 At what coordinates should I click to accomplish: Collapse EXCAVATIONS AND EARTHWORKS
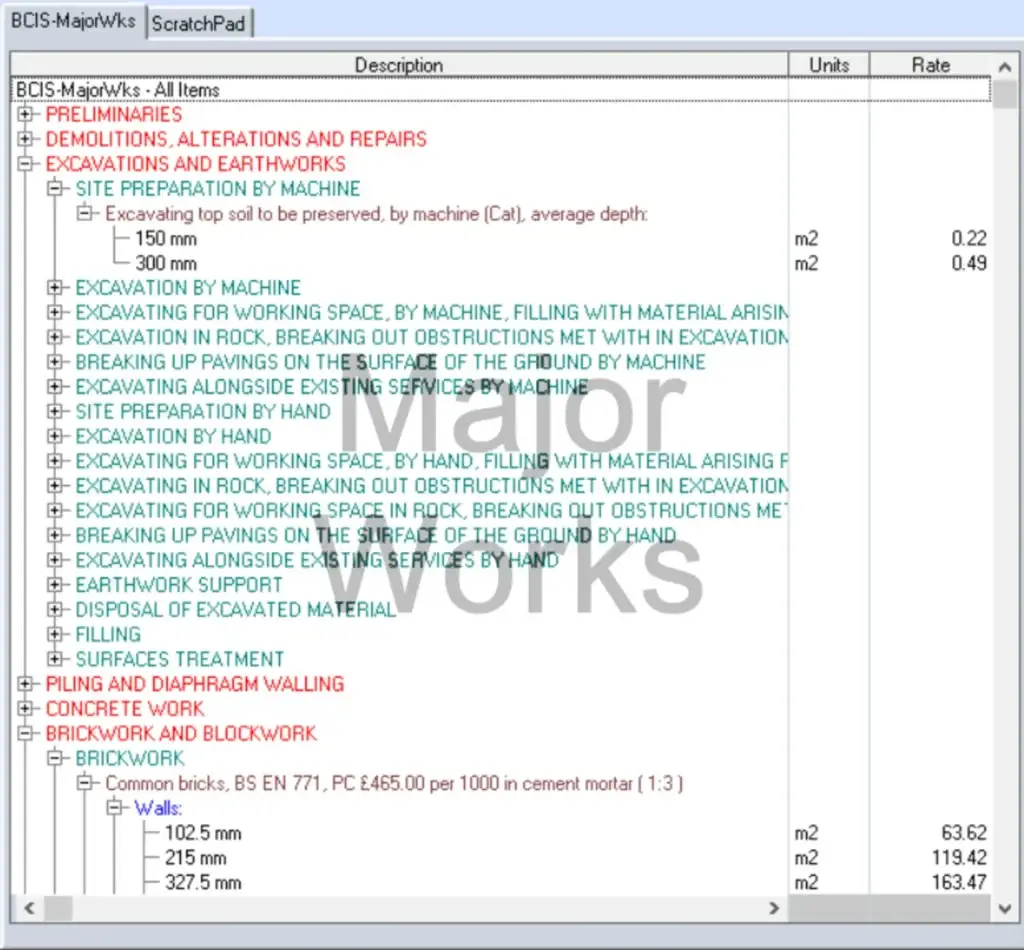[25, 164]
